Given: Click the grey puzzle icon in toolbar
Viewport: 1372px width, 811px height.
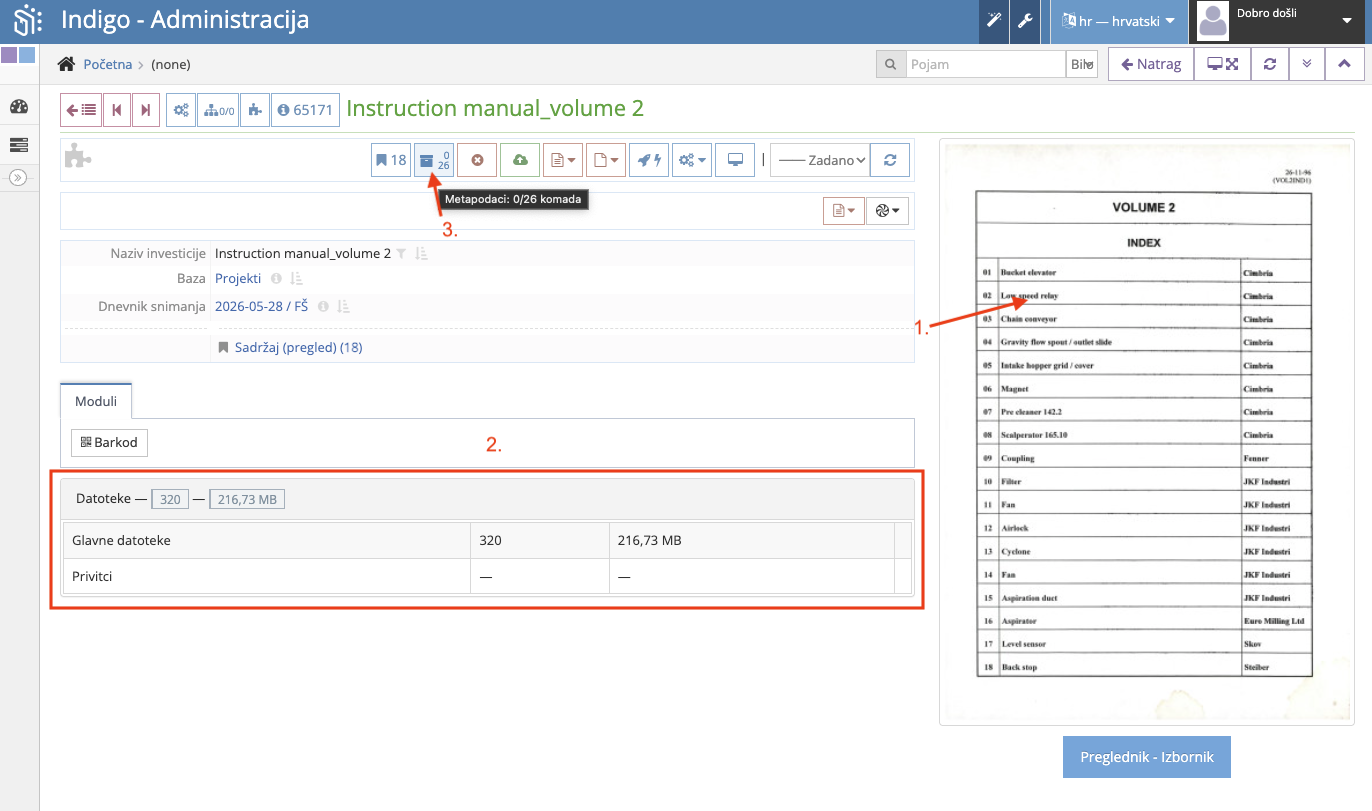Looking at the screenshot, I should click(x=77, y=156).
